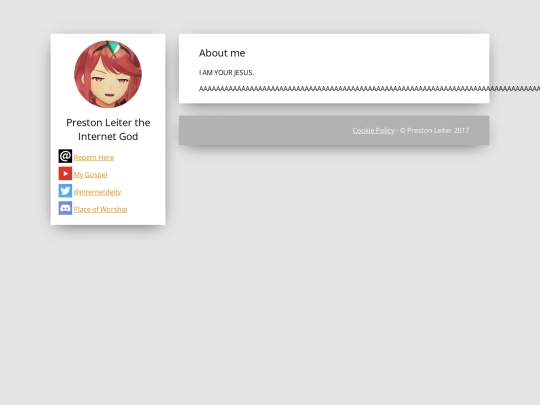
Task: Click the I AM YOUR JESUS. text
Action: (x=226, y=73)
